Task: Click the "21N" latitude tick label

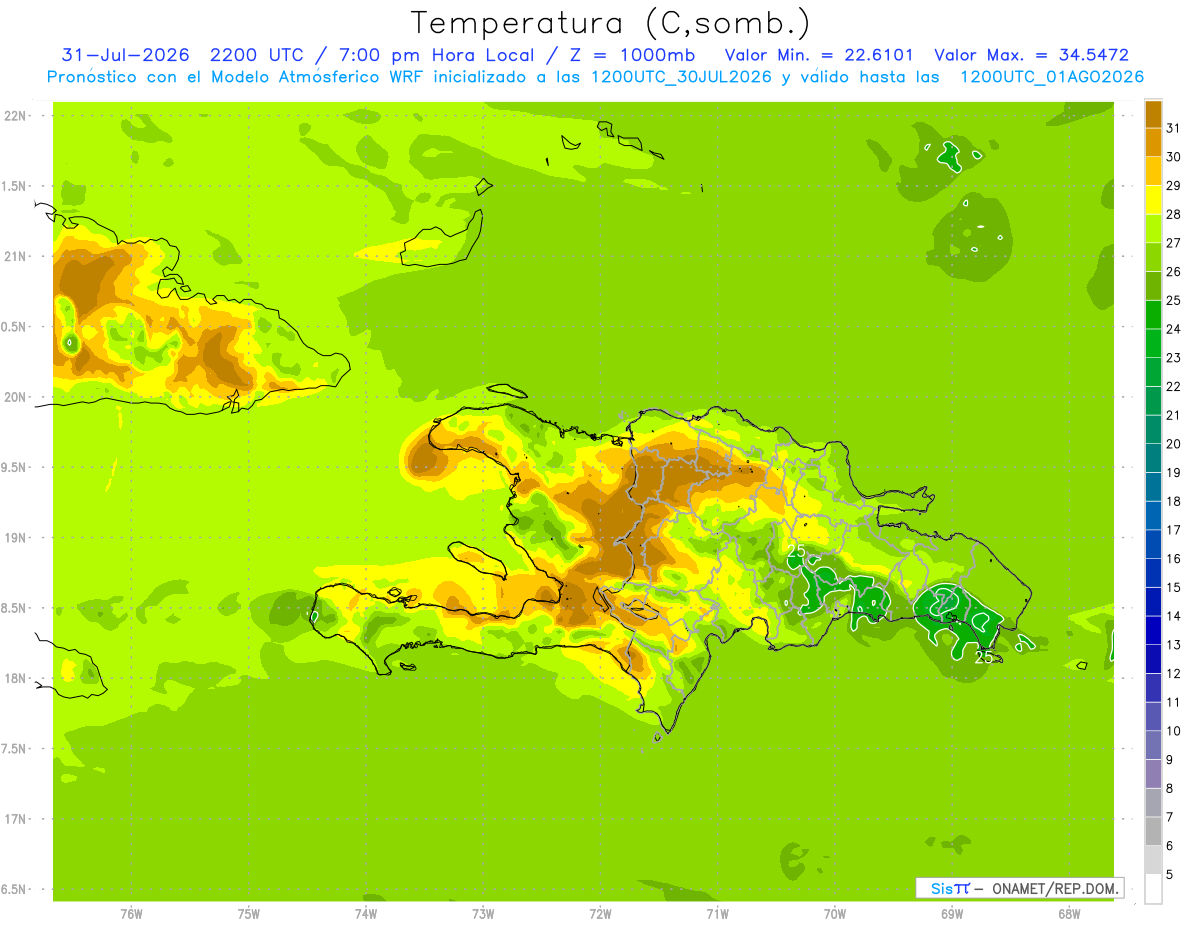Action: pyautogui.click(x=15, y=257)
